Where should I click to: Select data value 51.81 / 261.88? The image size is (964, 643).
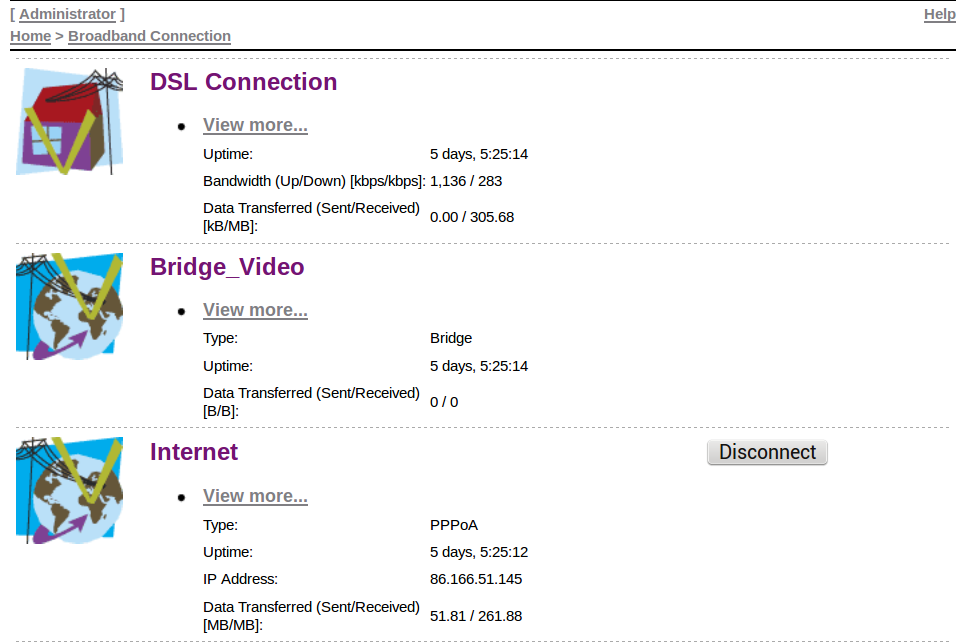point(476,616)
